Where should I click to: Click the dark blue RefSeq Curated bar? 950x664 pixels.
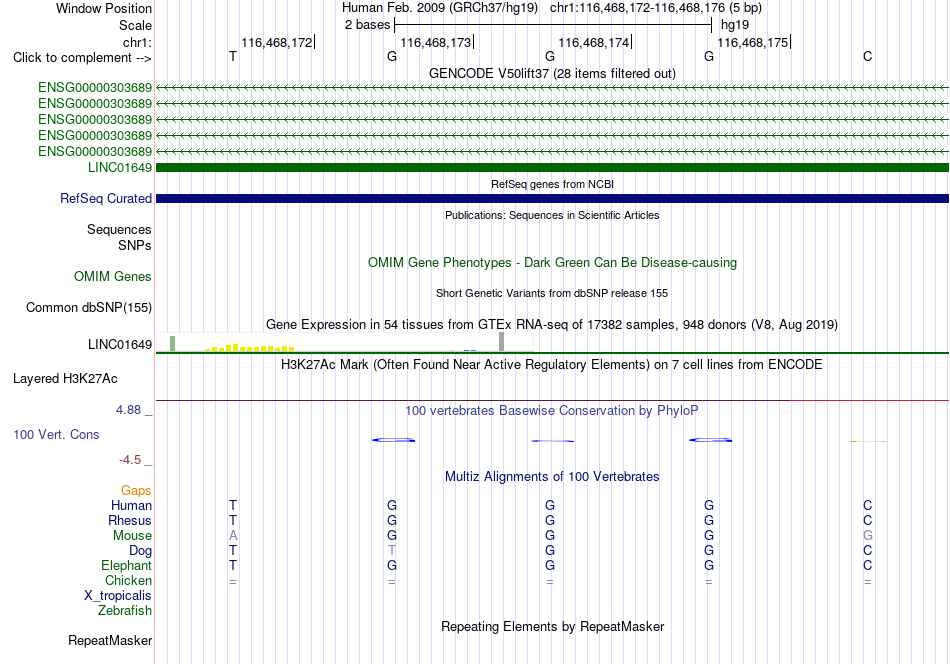pyautogui.click(x=552, y=198)
